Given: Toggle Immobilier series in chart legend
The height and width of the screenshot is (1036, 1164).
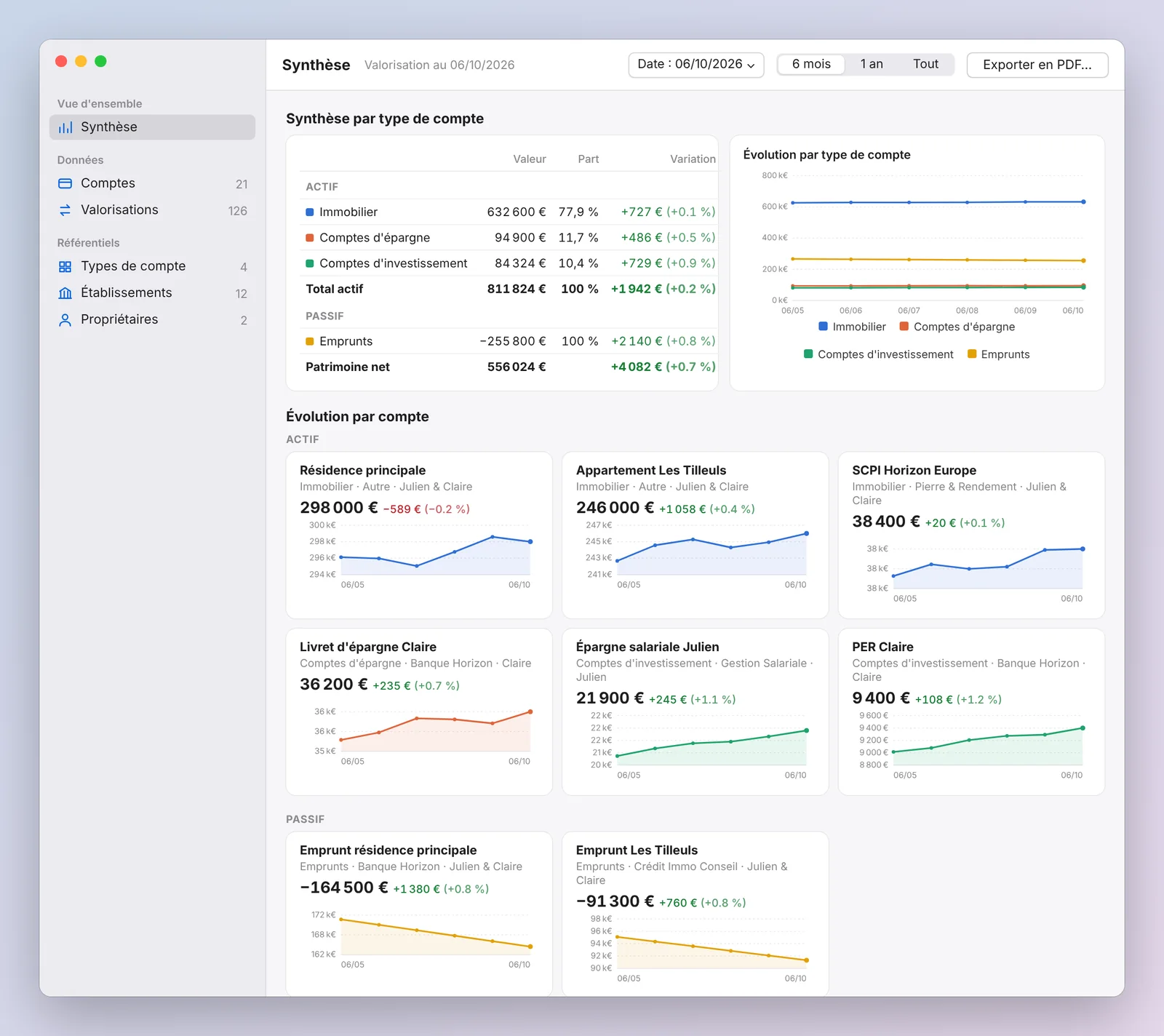Looking at the screenshot, I should pyautogui.click(x=852, y=327).
